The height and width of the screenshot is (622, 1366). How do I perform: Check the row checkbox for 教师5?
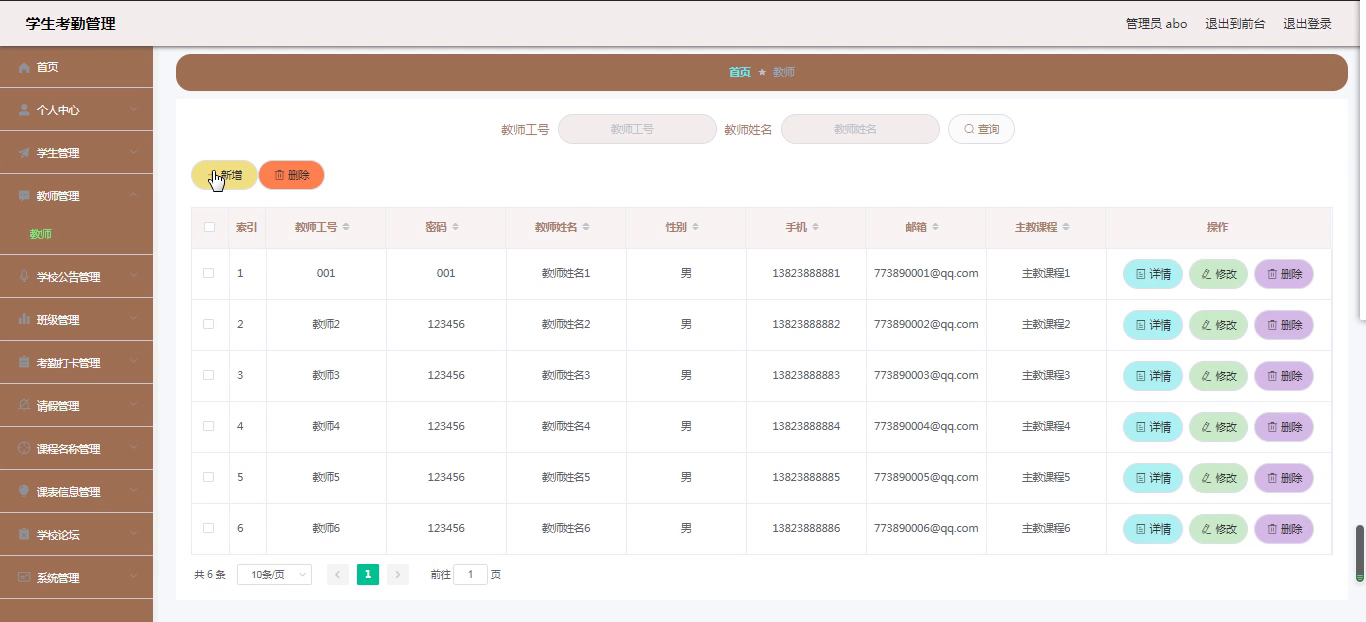[209, 477]
